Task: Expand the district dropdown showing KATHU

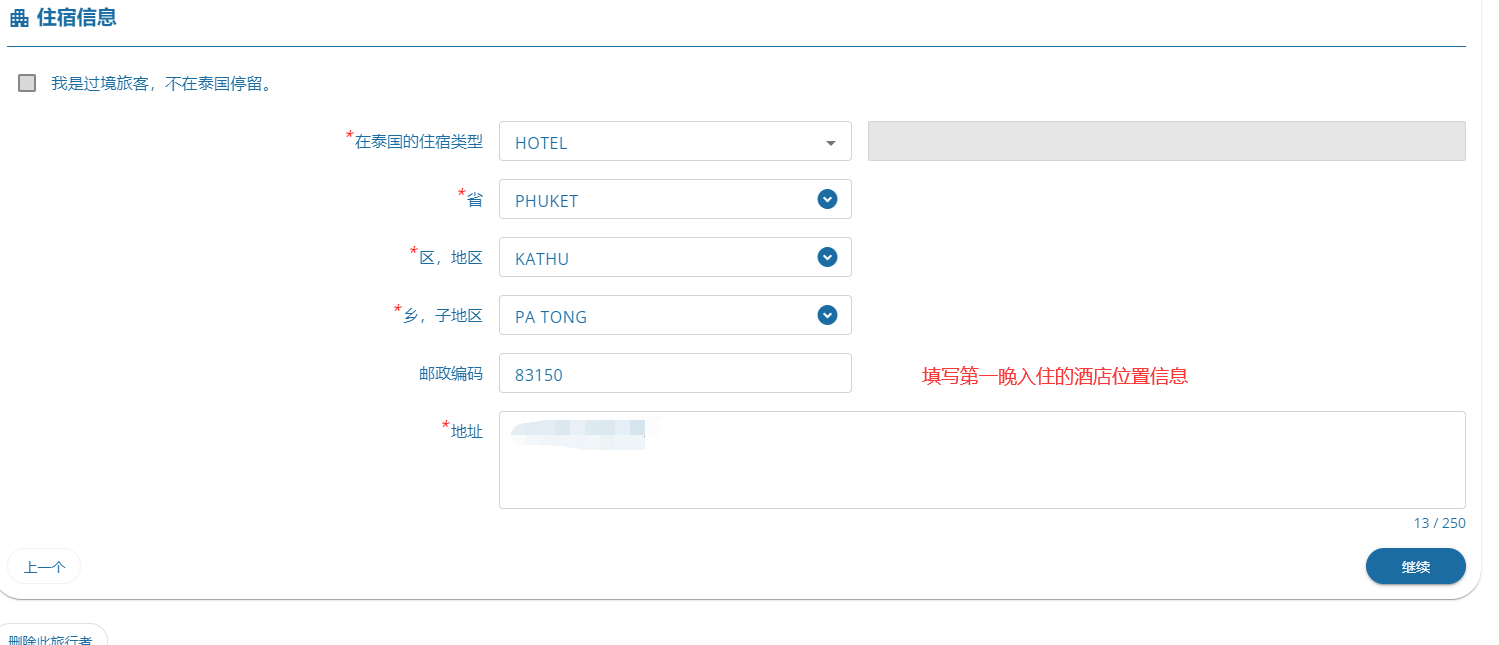Action: [675, 257]
